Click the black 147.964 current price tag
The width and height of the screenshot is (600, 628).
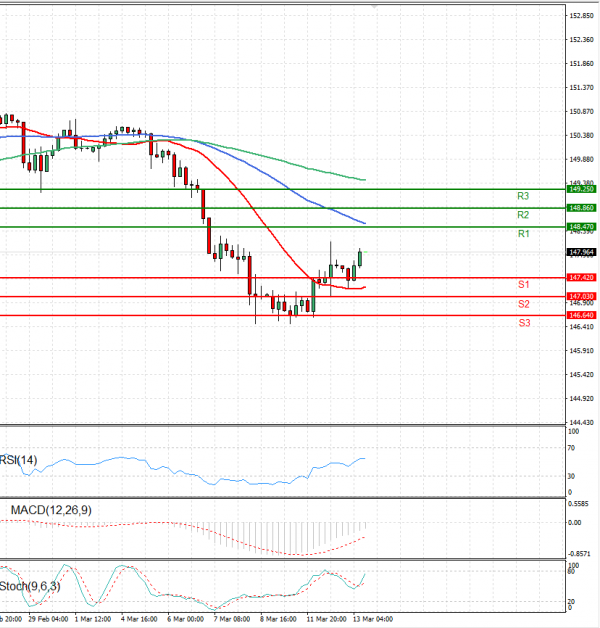582,252
